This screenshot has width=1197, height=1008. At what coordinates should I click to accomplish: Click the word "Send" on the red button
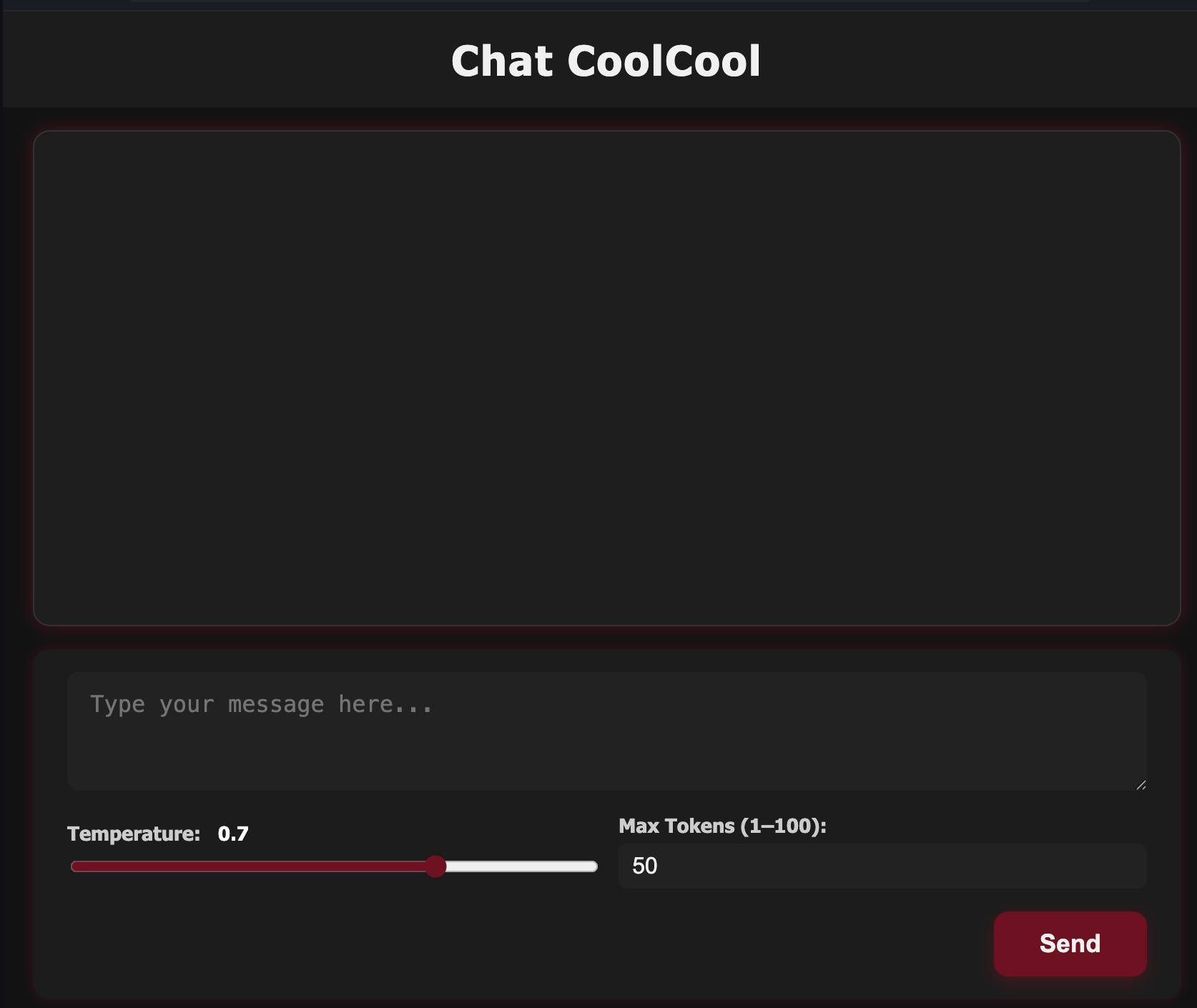click(x=1070, y=944)
